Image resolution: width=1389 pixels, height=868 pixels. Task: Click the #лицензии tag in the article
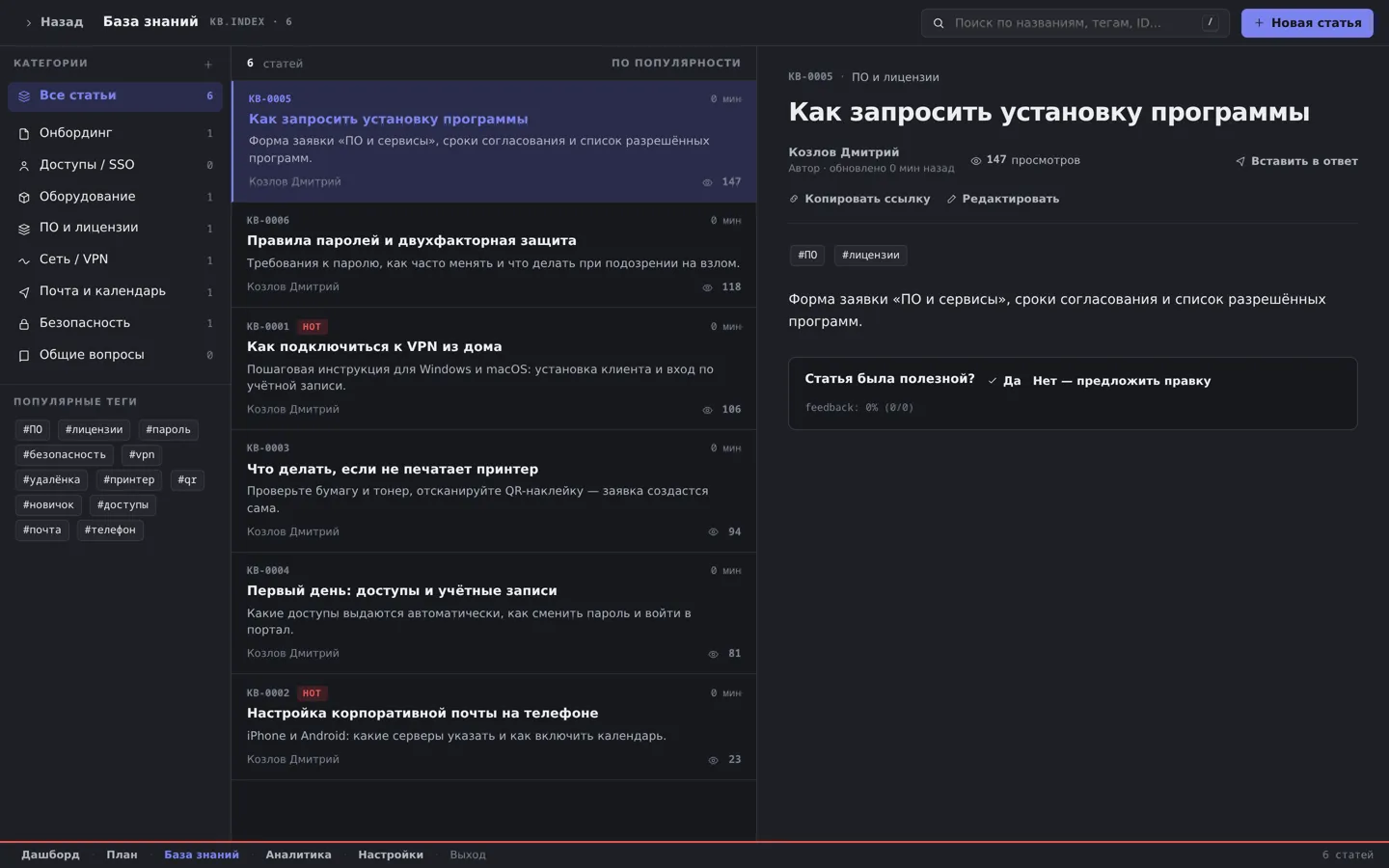coord(871,256)
